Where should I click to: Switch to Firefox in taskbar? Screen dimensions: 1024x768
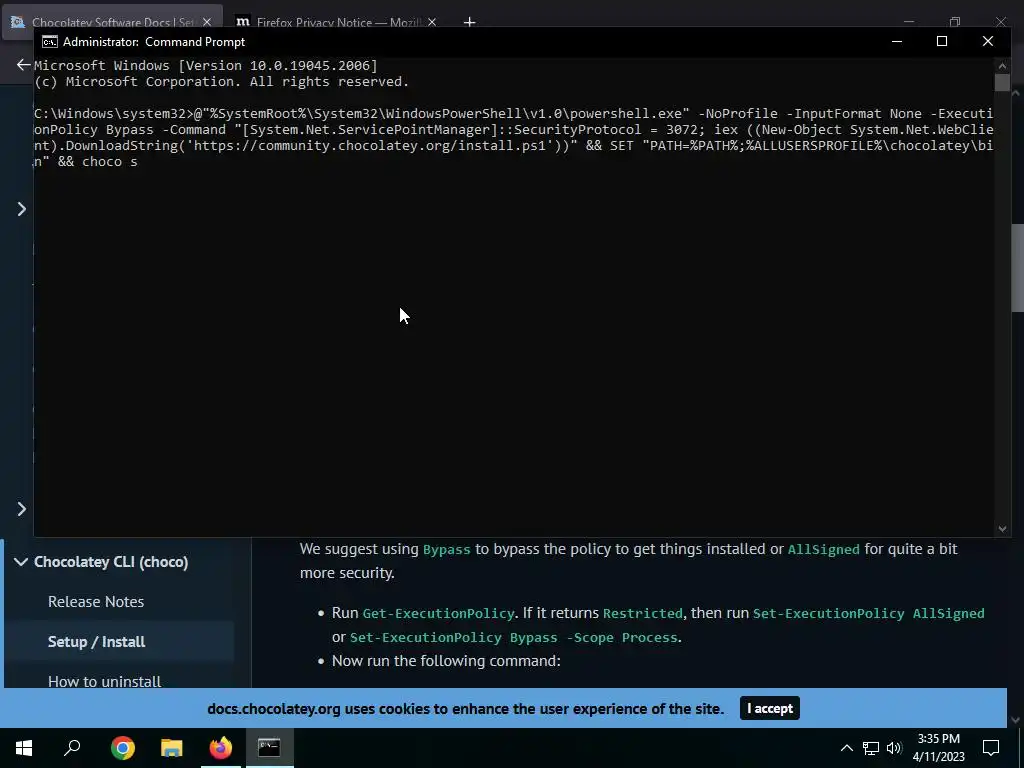coord(221,748)
